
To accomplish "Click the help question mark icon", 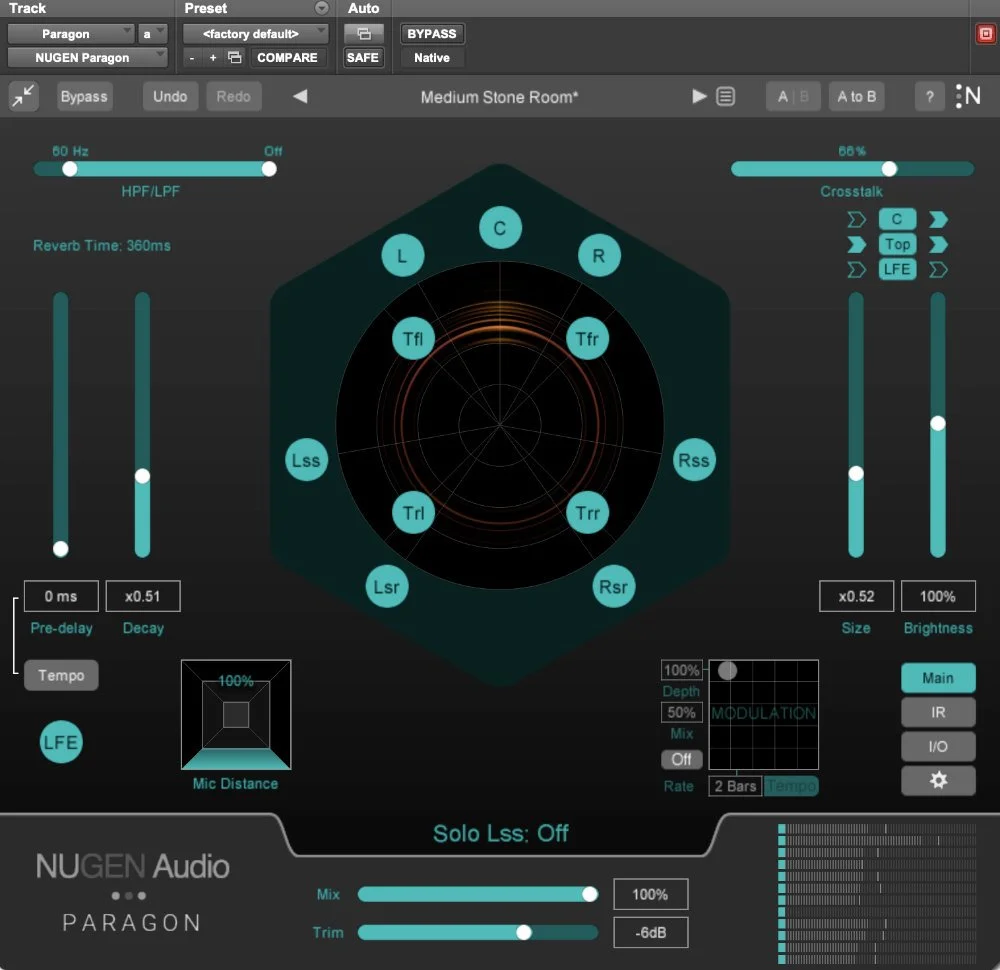I will click(x=929, y=96).
